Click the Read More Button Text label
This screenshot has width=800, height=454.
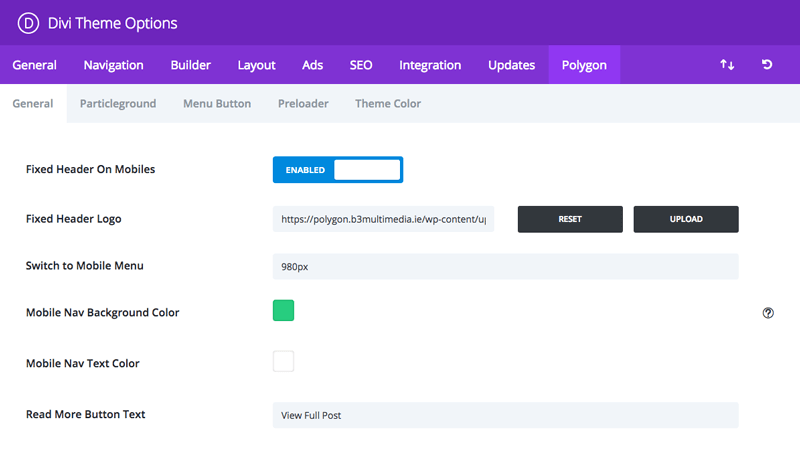86,414
